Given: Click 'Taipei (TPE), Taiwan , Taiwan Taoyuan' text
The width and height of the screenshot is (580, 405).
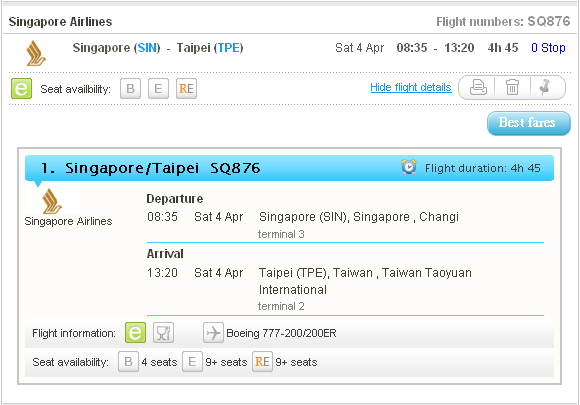Looking at the screenshot, I should 365,273.
